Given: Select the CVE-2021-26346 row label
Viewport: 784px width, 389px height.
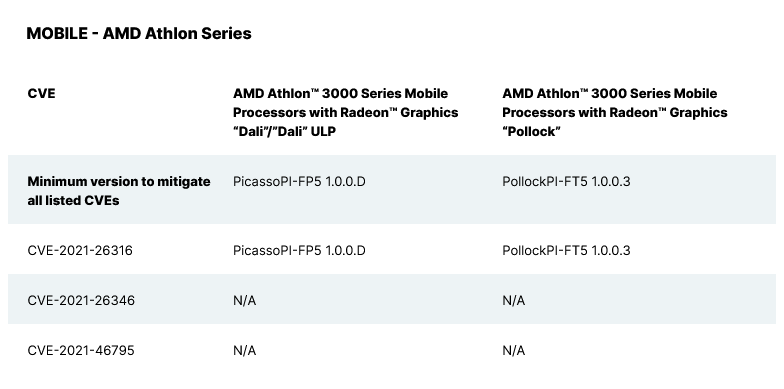Looking at the screenshot, I should [81, 300].
